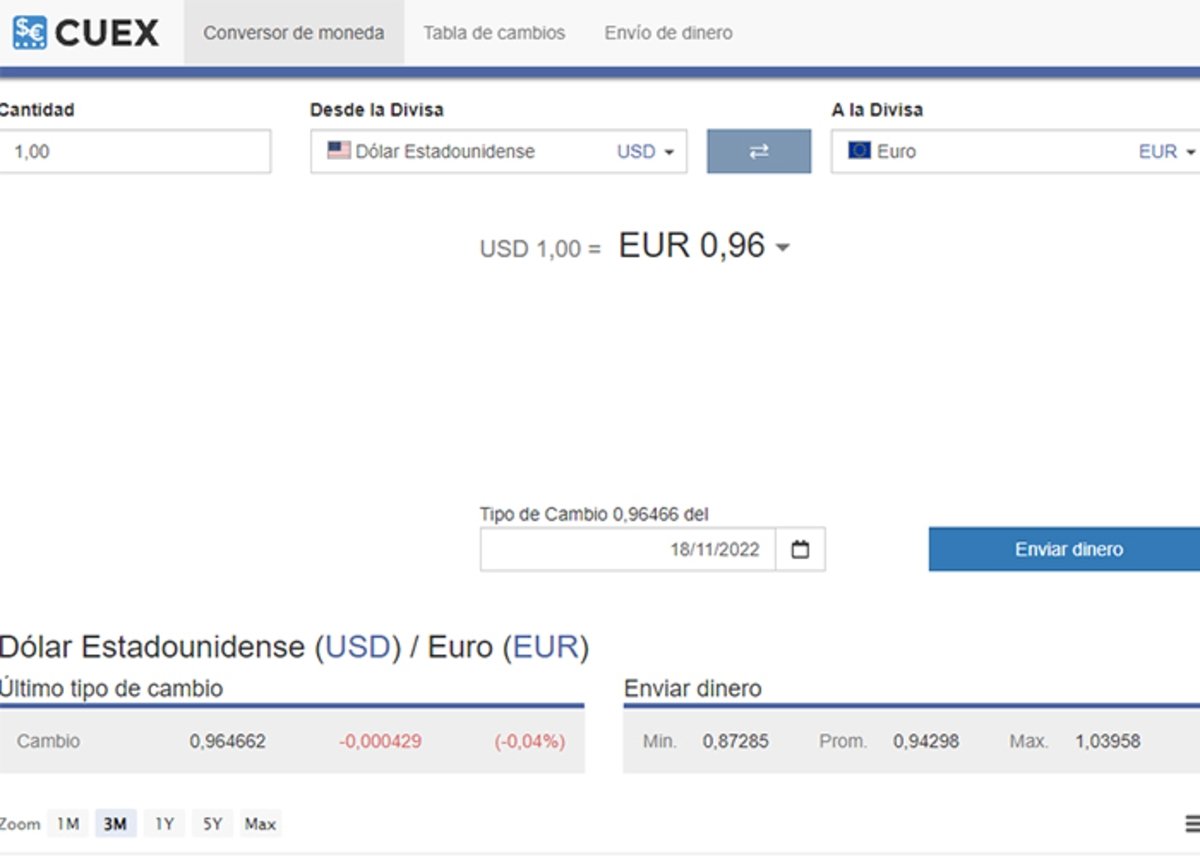
Task: Click the US flag in the source currency field
Action: pyautogui.click(x=339, y=151)
